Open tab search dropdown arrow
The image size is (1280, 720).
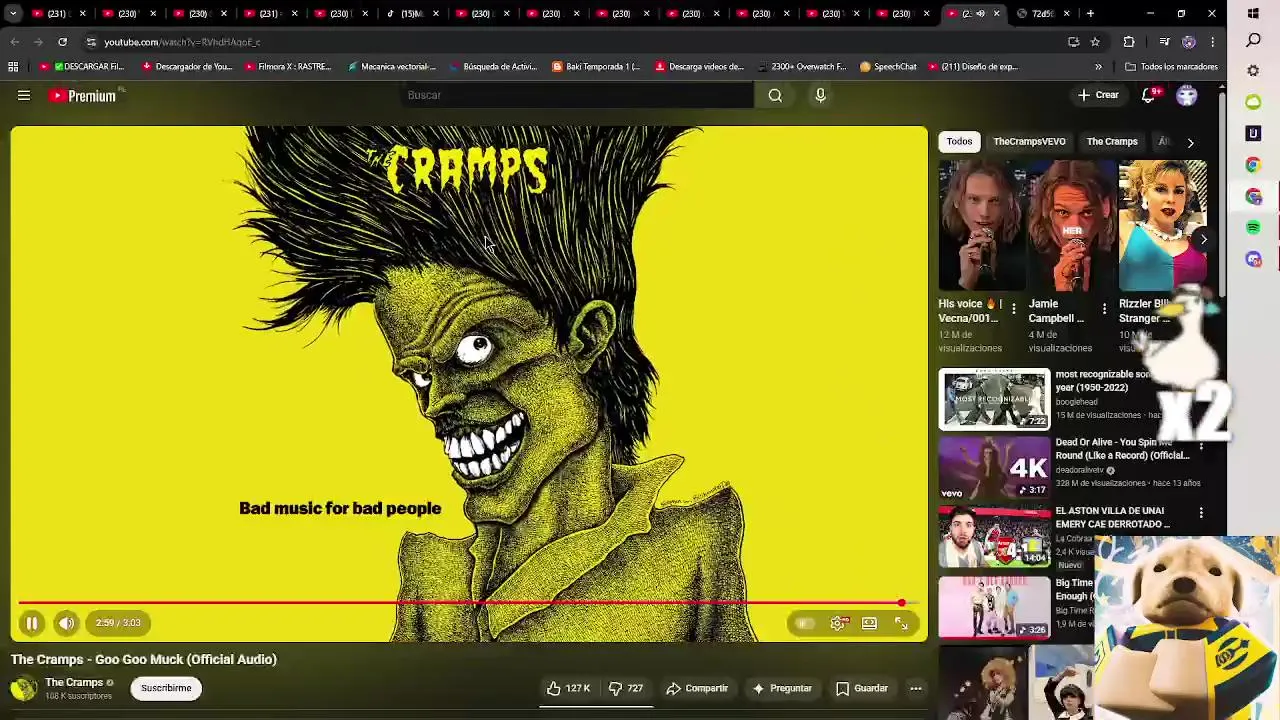(13, 14)
